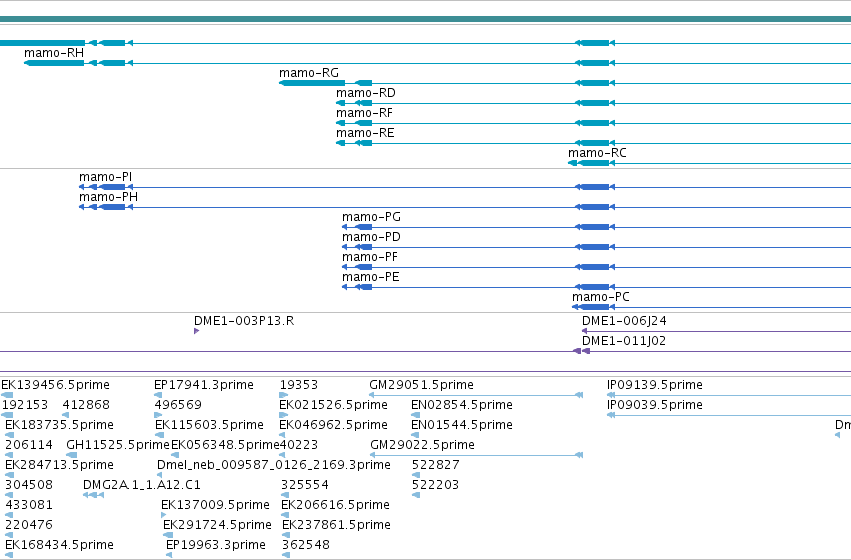This screenshot has height=560, width=851.
Task: Select the GM29022.5prime EST label
Action: [x=422, y=445]
